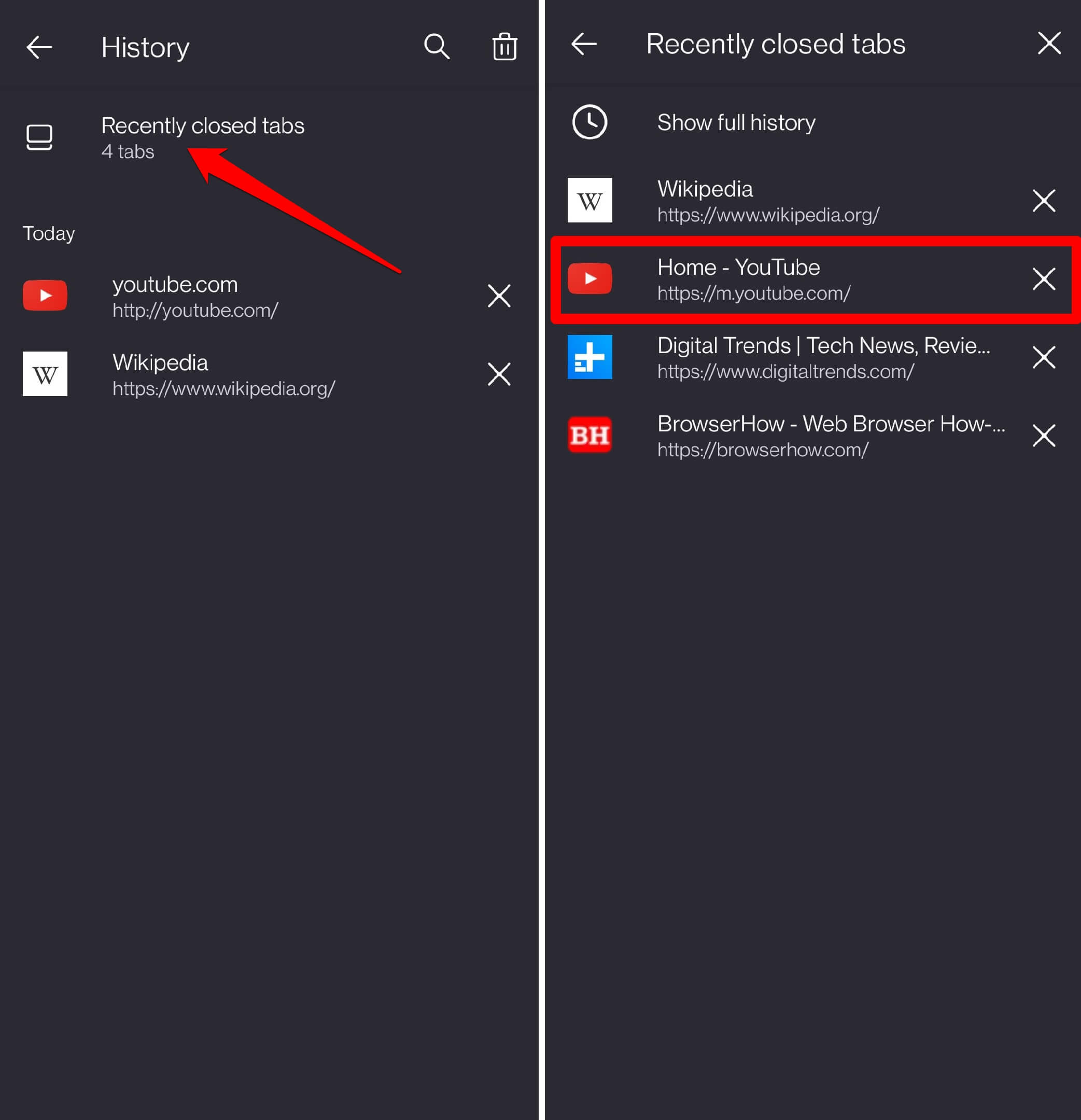Select the Recently closed tabs screen title
This screenshot has width=1081, height=1120.
[775, 44]
